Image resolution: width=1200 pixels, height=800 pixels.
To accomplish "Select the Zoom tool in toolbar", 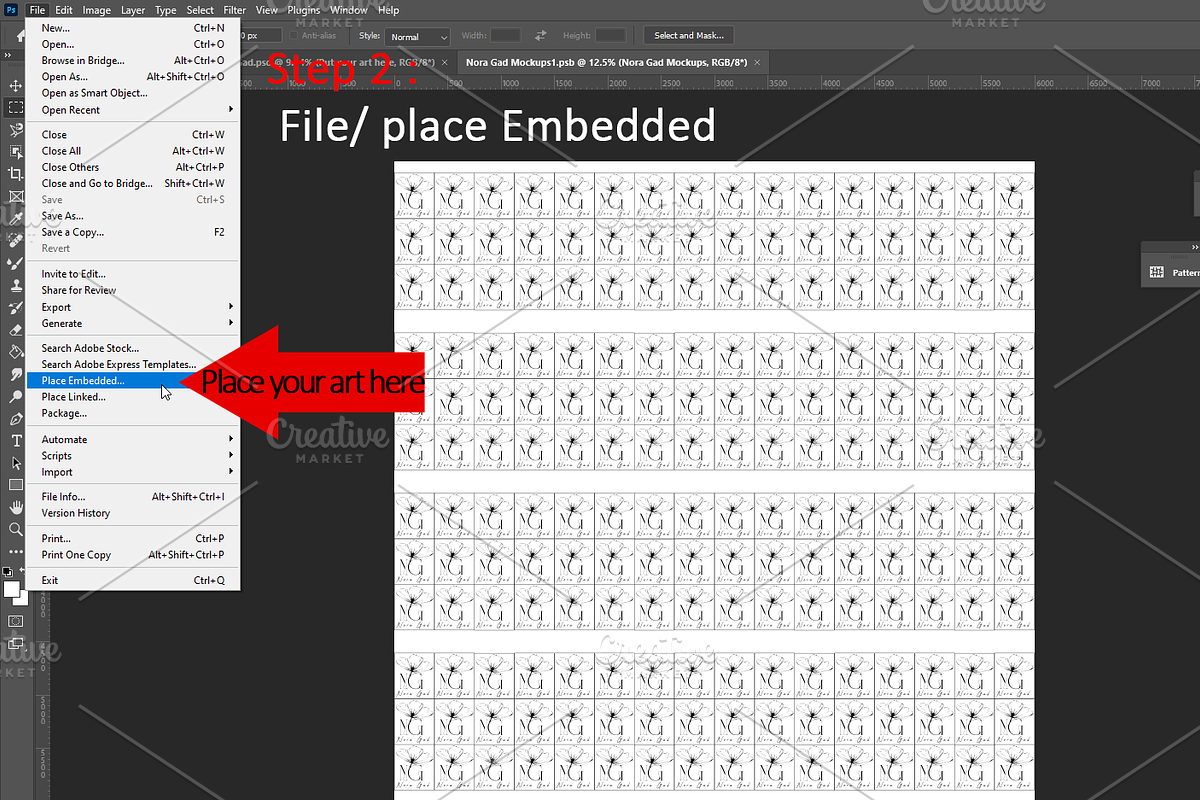I will coord(15,529).
